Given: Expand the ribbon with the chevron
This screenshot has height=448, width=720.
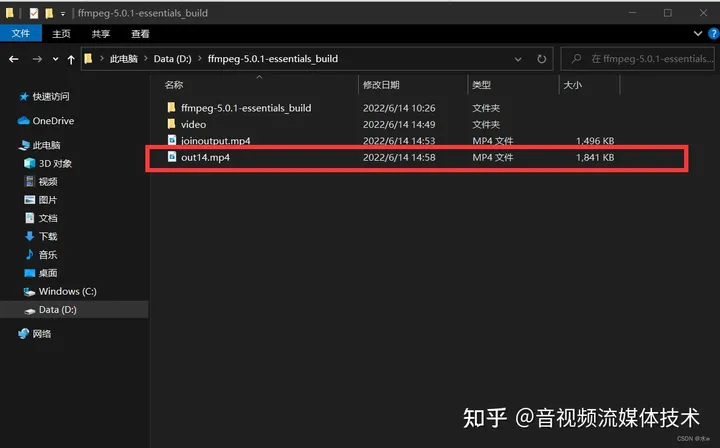Looking at the screenshot, I should [698, 34].
